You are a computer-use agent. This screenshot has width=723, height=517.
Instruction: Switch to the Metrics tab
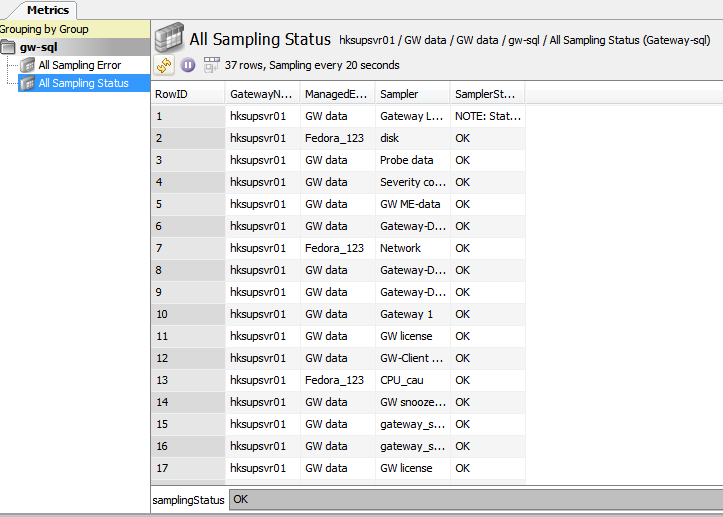click(x=48, y=10)
